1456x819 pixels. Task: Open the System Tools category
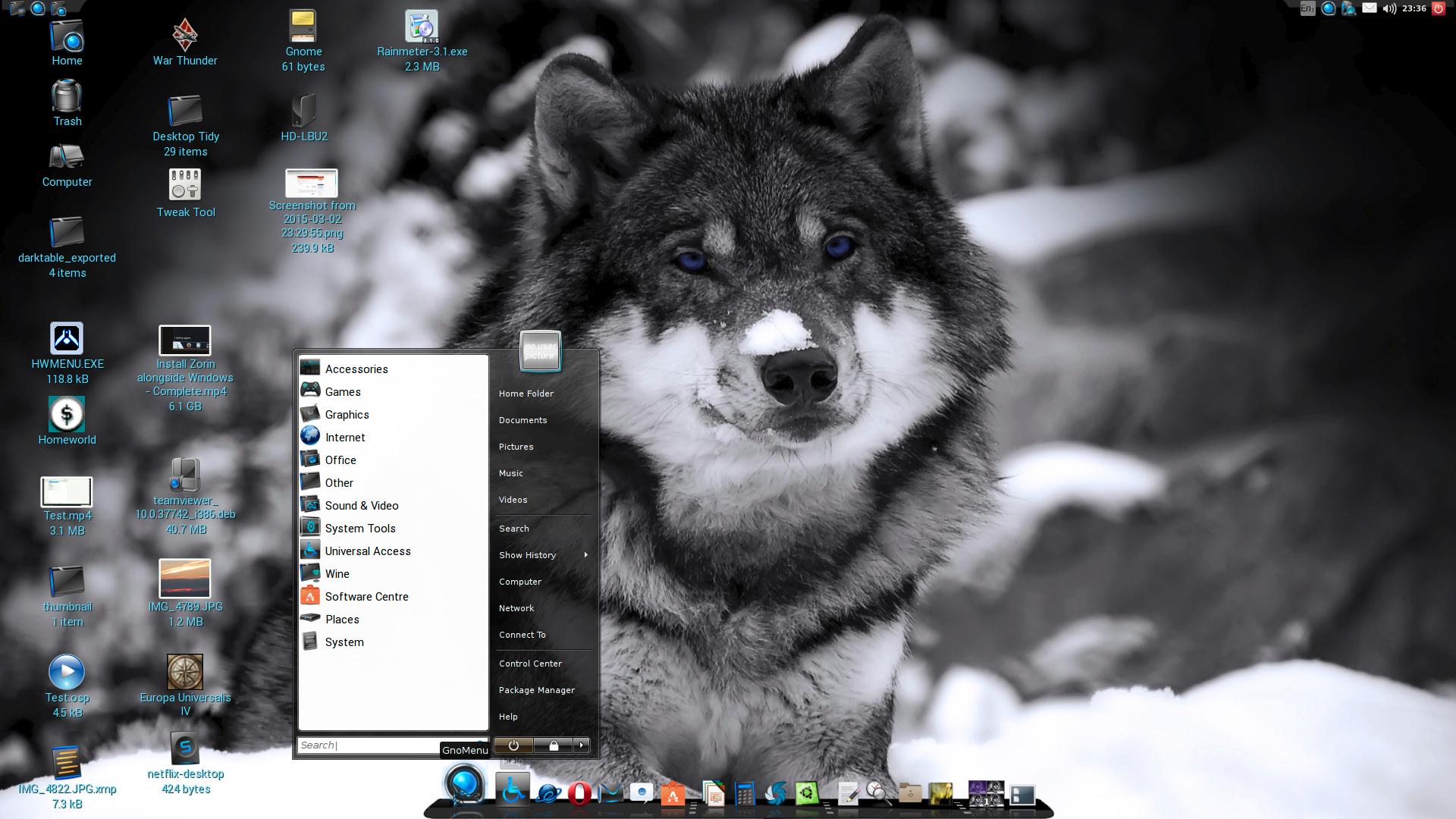(359, 529)
